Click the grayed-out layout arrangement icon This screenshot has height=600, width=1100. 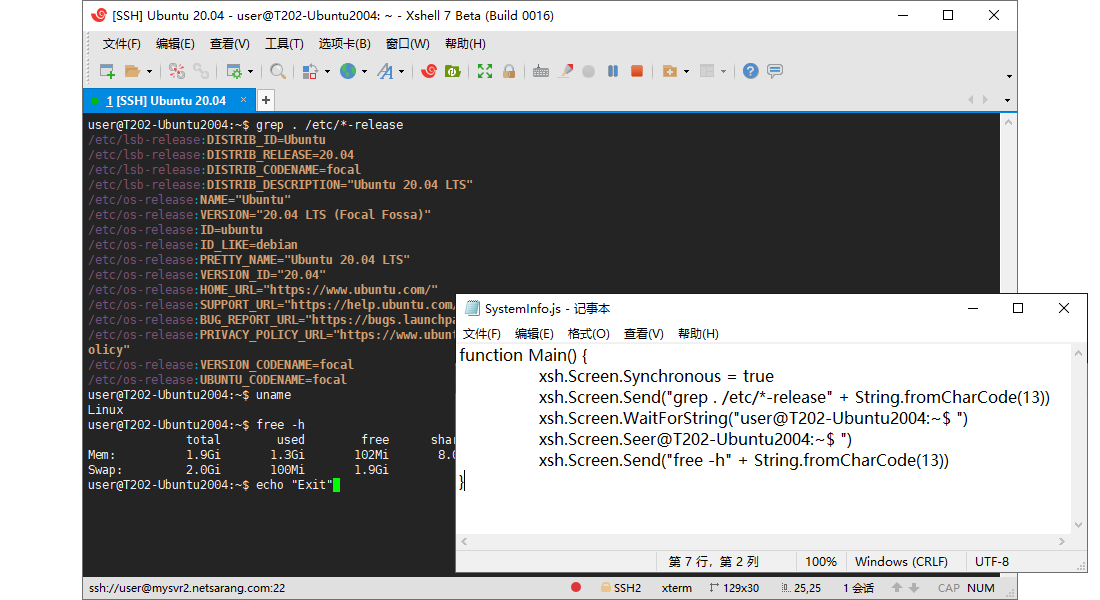(x=707, y=71)
